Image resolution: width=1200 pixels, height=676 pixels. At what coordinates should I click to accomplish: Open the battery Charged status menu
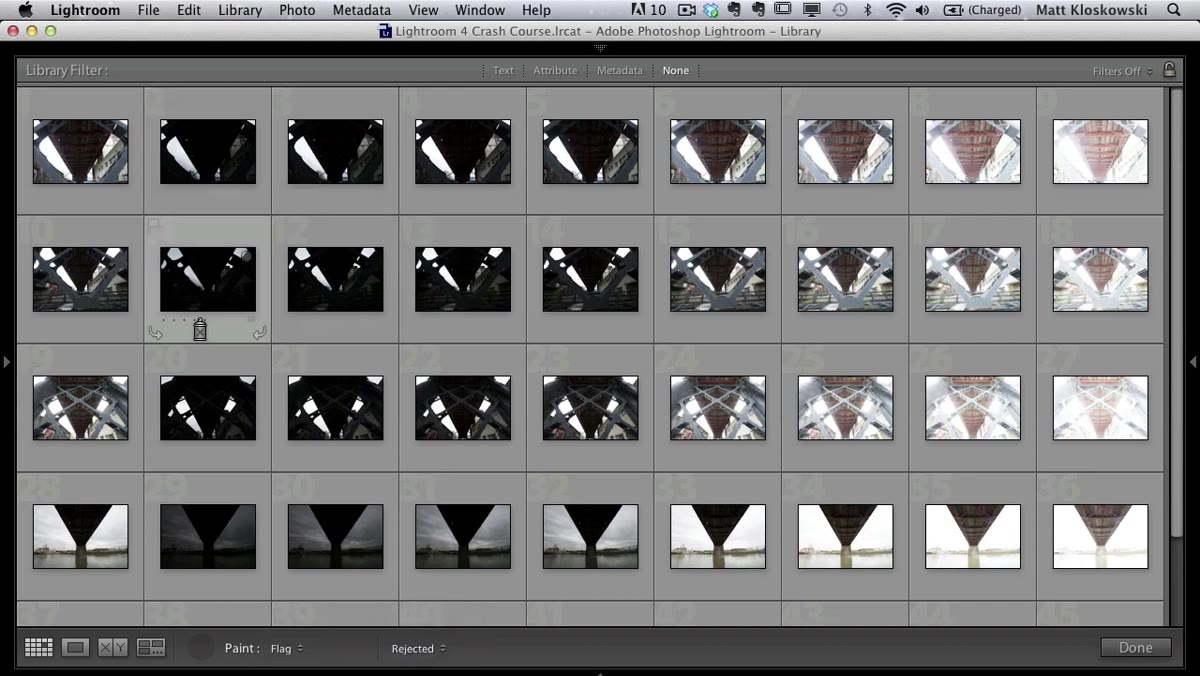pos(982,10)
